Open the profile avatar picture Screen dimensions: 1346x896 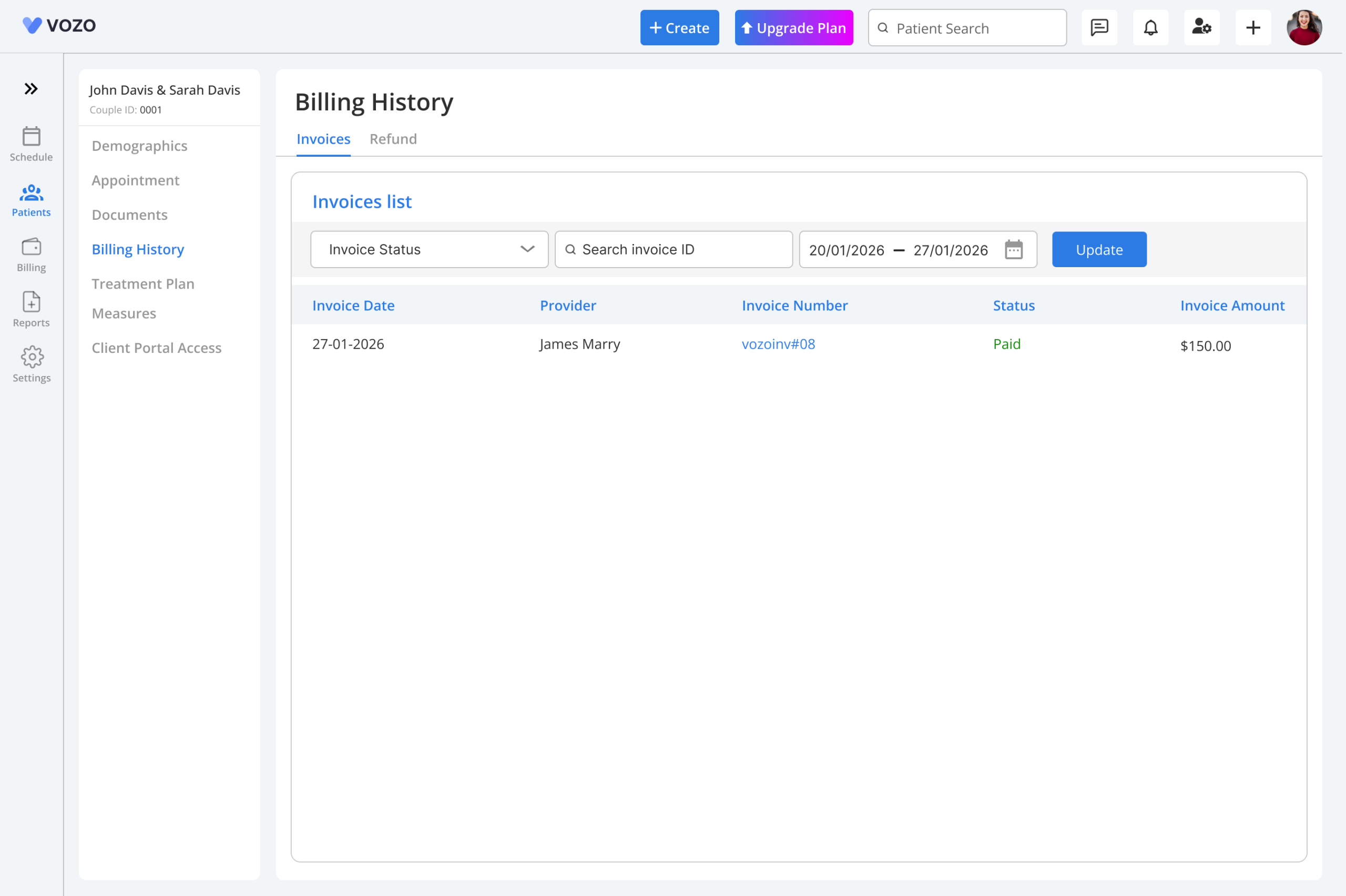click(x=1304, y=27)
